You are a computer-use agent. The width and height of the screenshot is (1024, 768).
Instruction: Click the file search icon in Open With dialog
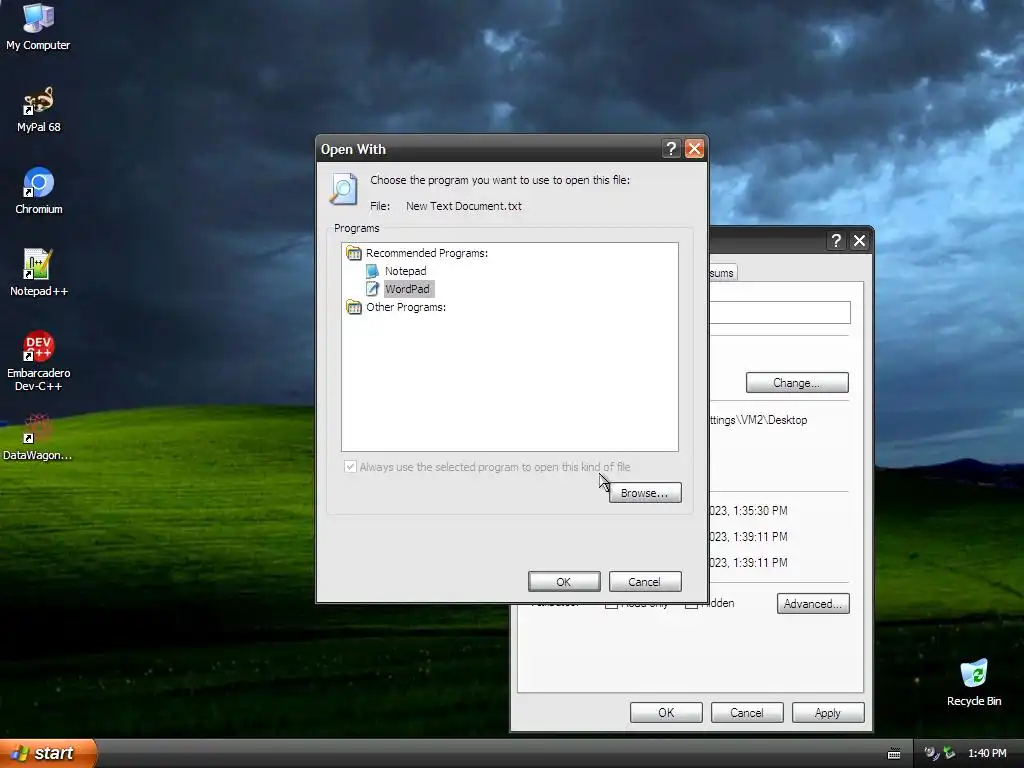[344, 189]
